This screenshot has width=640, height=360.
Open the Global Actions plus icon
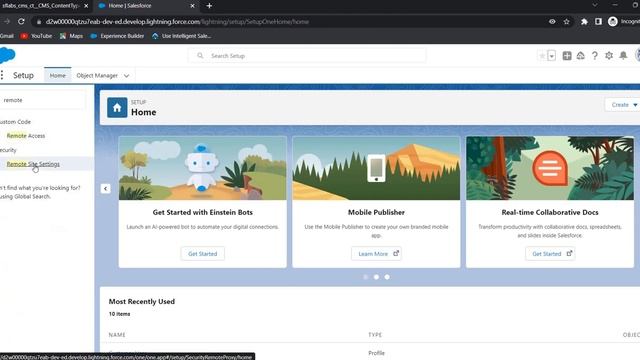(567, 56)
